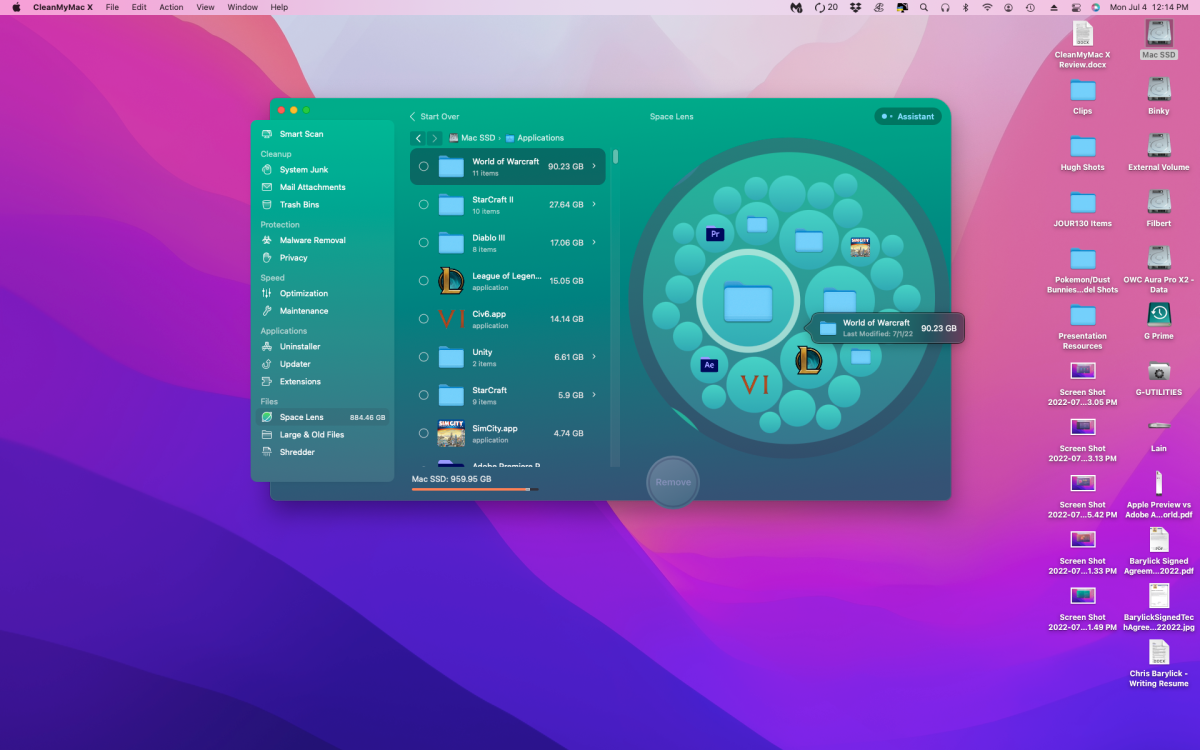Open the Edit menu
The image size is (1200, 750).
139,7
